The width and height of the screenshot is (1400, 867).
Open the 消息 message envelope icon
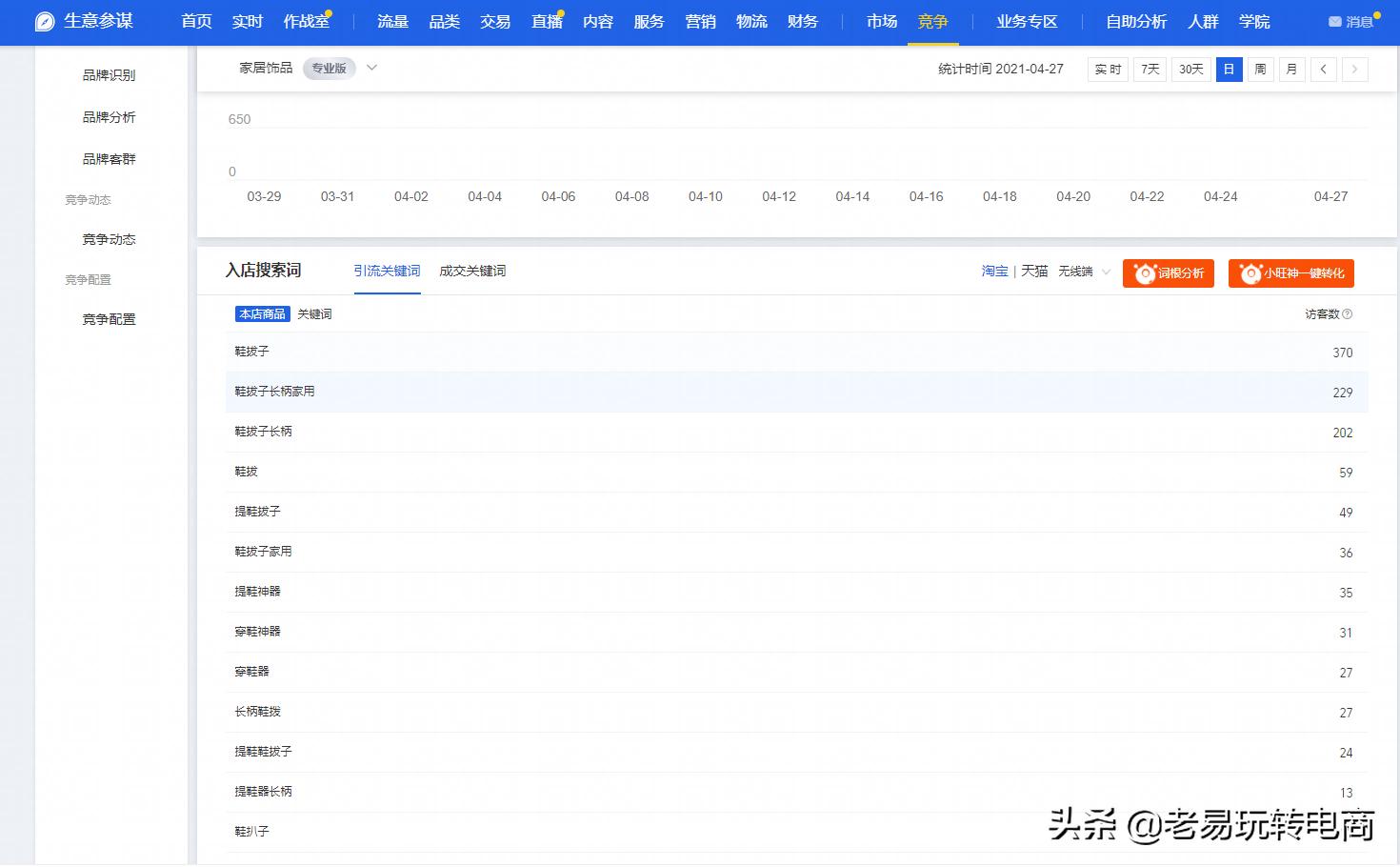point(1334,19)
